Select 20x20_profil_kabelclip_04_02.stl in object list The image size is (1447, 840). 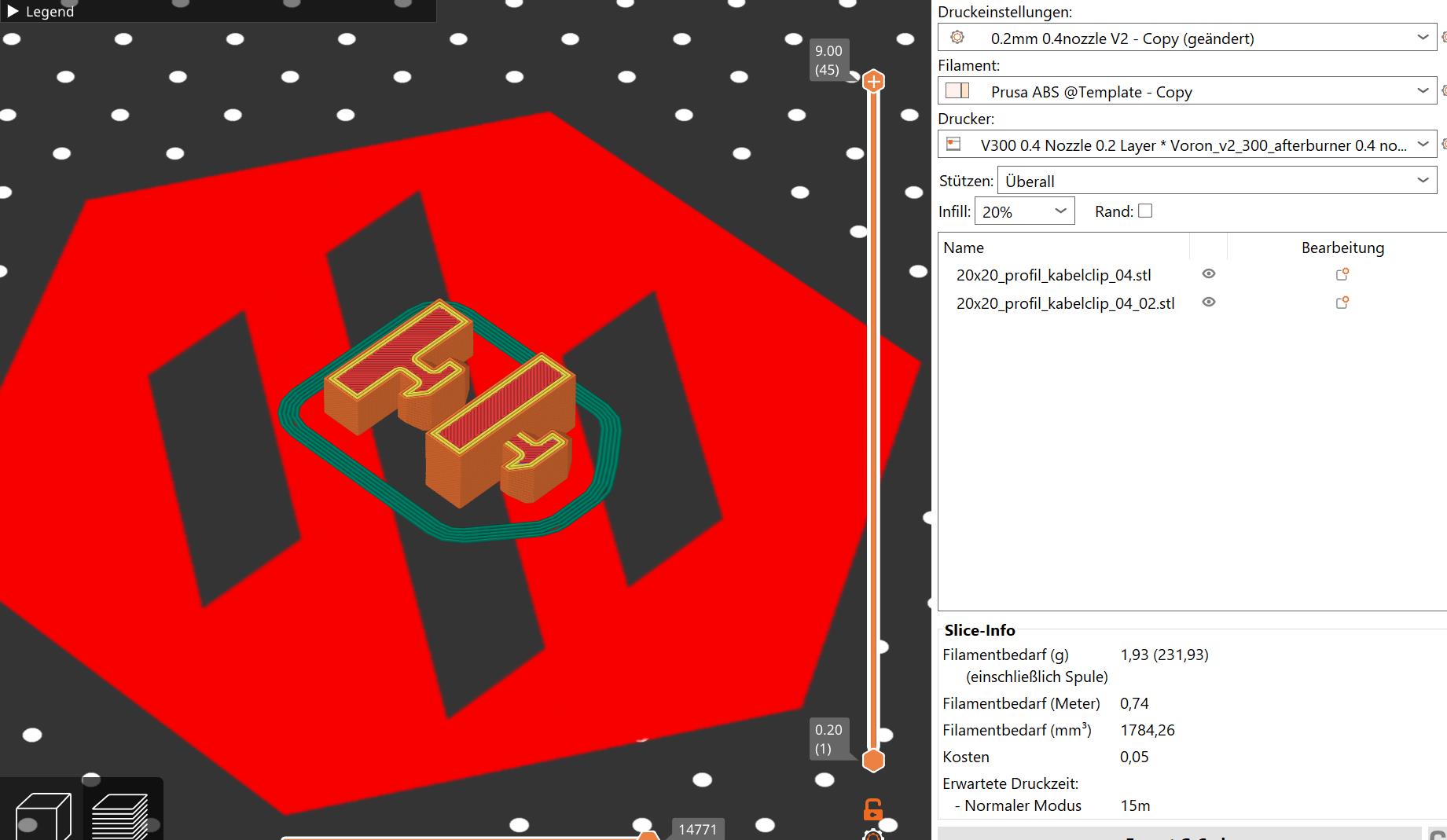pyautogui.click(x=1065, y=303)
